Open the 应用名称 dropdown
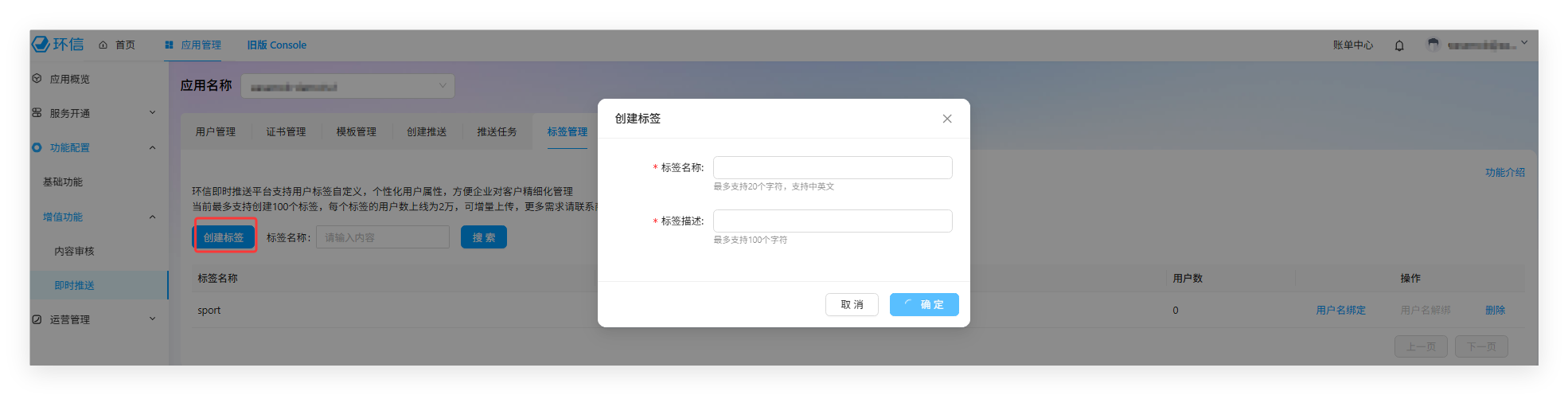 tap(348, 86)
